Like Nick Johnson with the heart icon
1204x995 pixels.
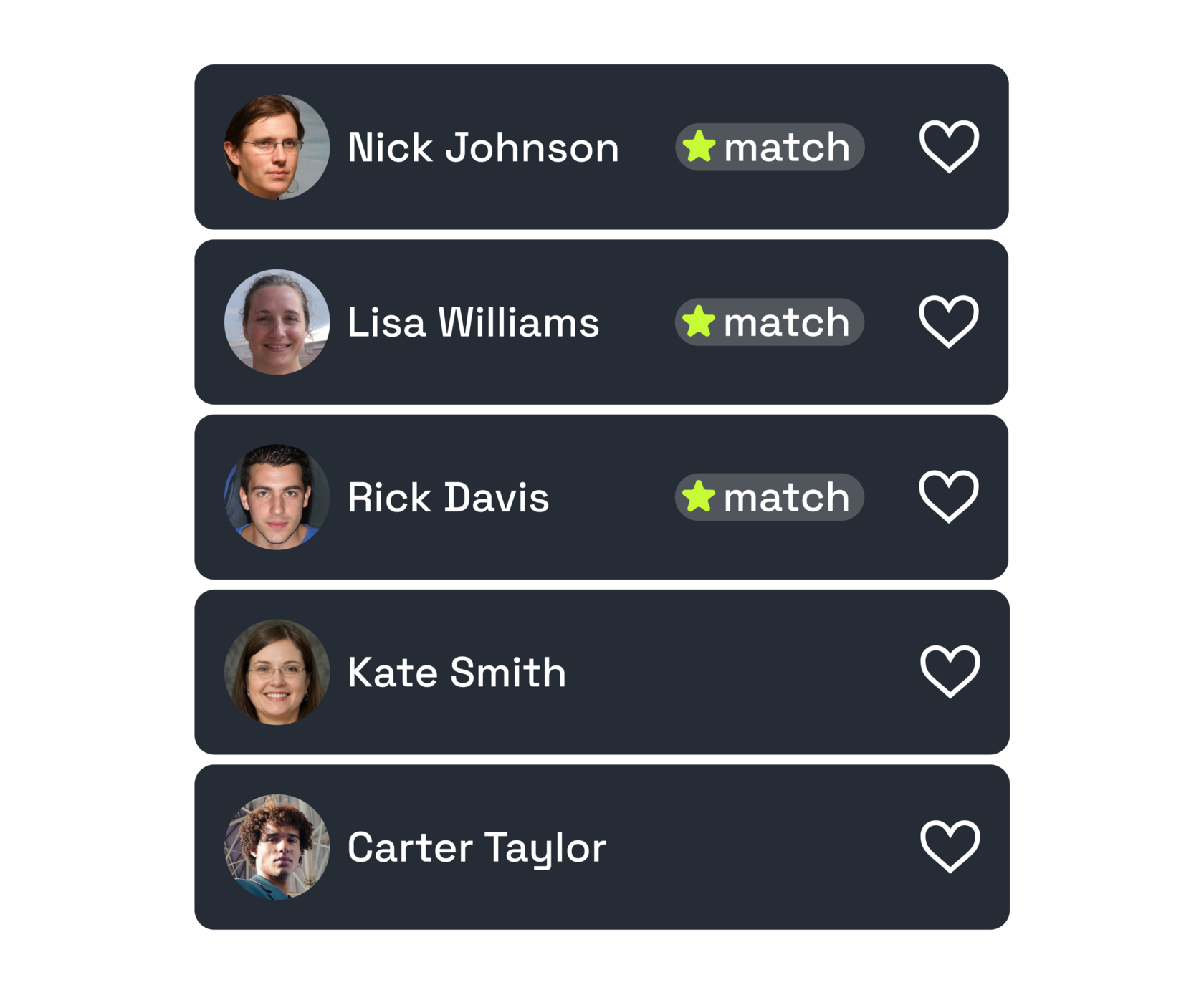(x=949, y=146)
